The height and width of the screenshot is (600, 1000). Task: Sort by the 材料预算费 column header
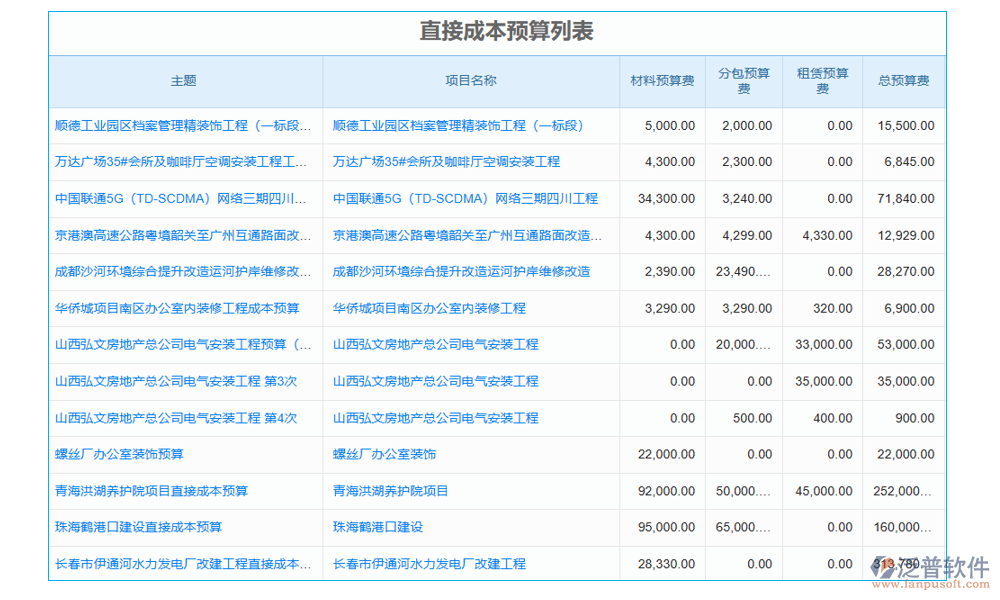662,81
